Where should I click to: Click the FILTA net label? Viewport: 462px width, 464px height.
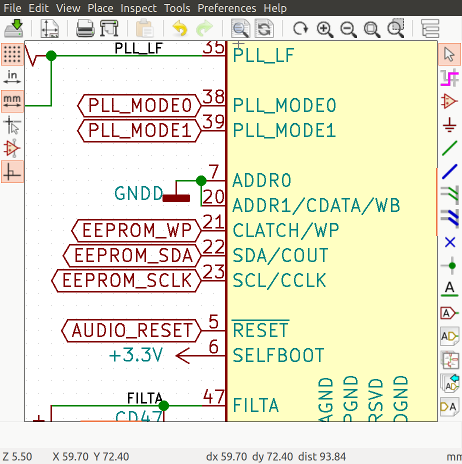click(x=145, y=398)
